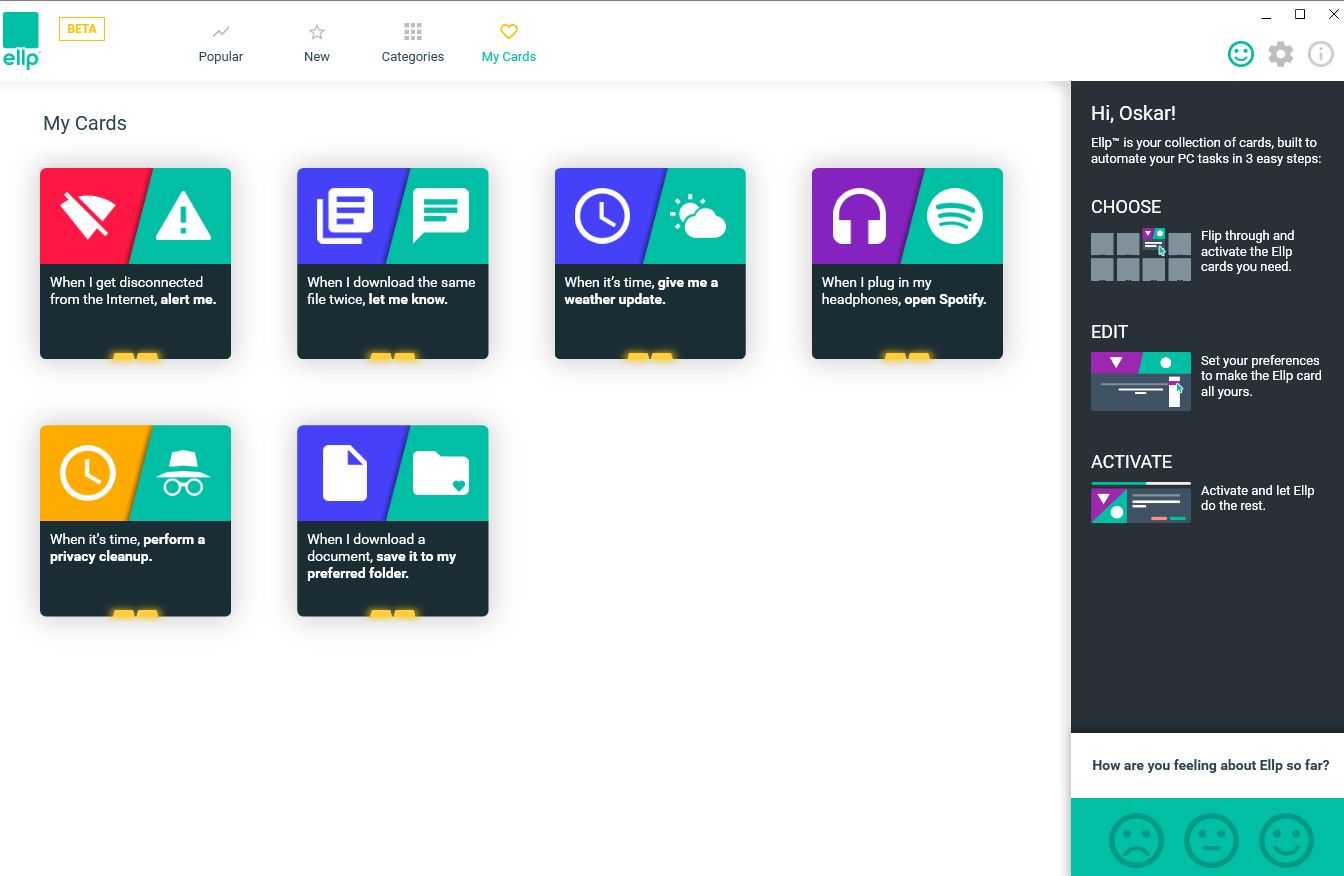Toggle the yellow active indicator on Internet alert card
The width and height of the screenshot is (1344, 876).
tap(135, 355)
